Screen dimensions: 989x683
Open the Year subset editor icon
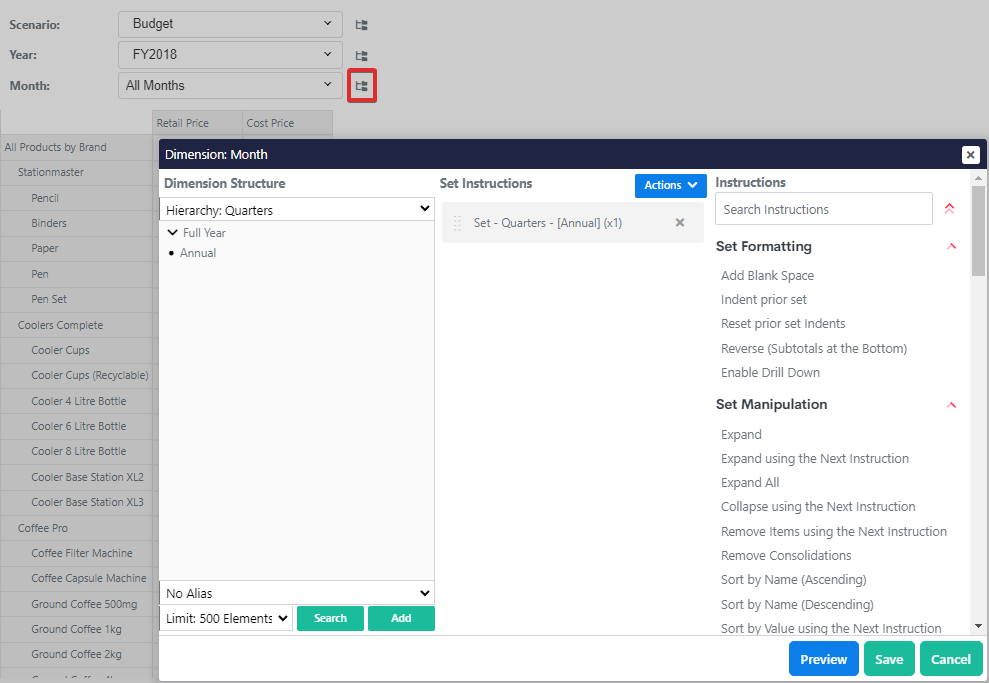(x=361, y=55)
